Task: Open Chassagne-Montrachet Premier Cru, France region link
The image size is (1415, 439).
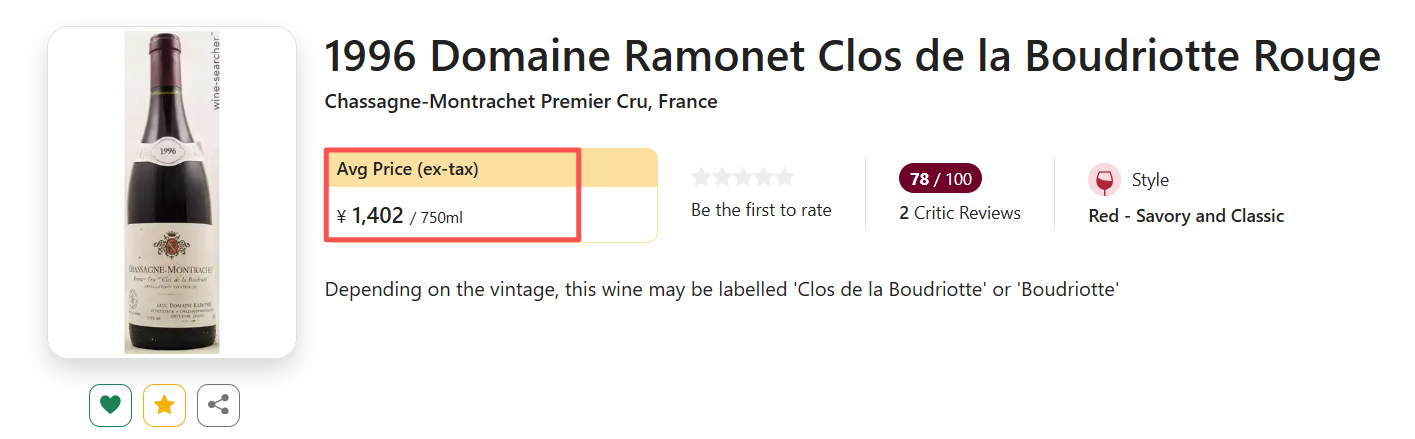Action: coord(521,102)
